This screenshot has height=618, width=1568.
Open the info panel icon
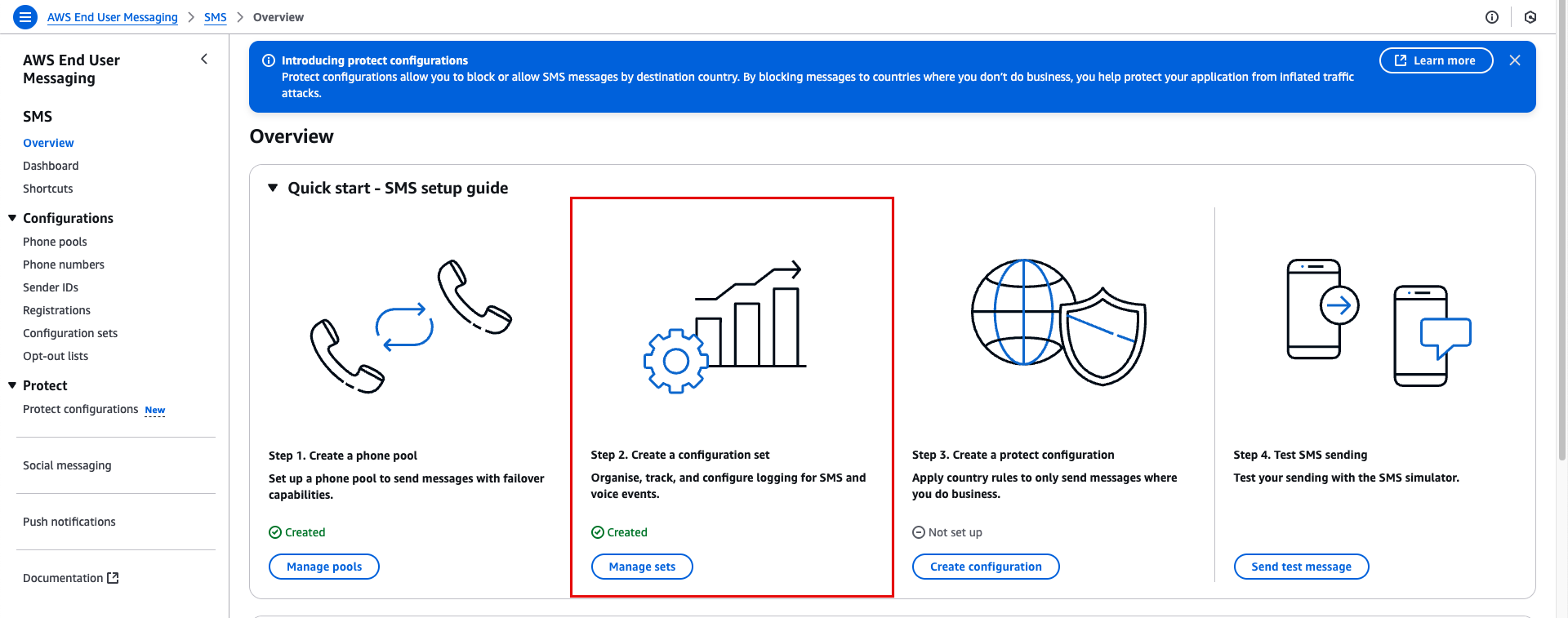pos(1492,17)
